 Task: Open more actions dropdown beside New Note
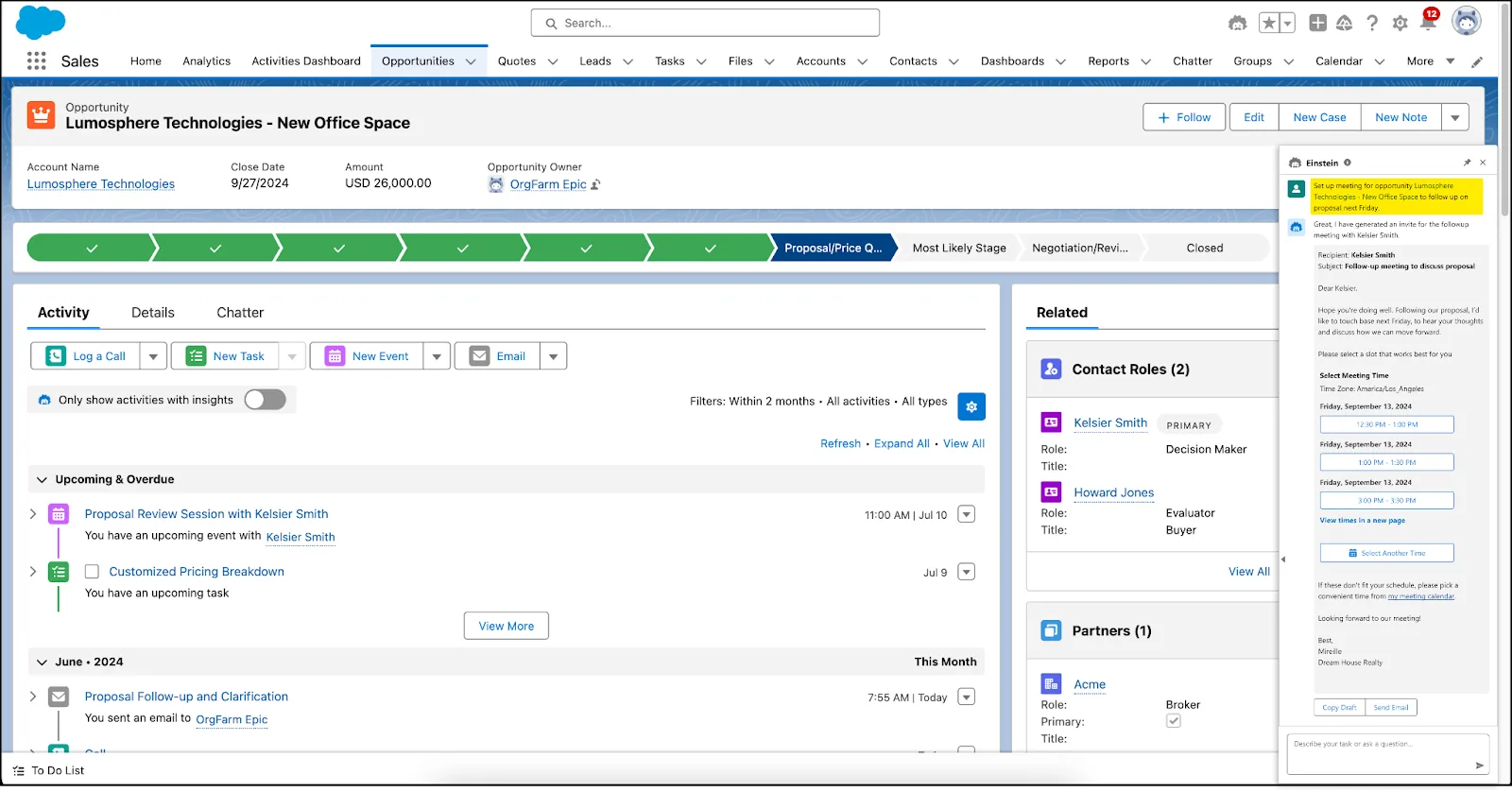pyautogui.click(x=1455, y=117)
